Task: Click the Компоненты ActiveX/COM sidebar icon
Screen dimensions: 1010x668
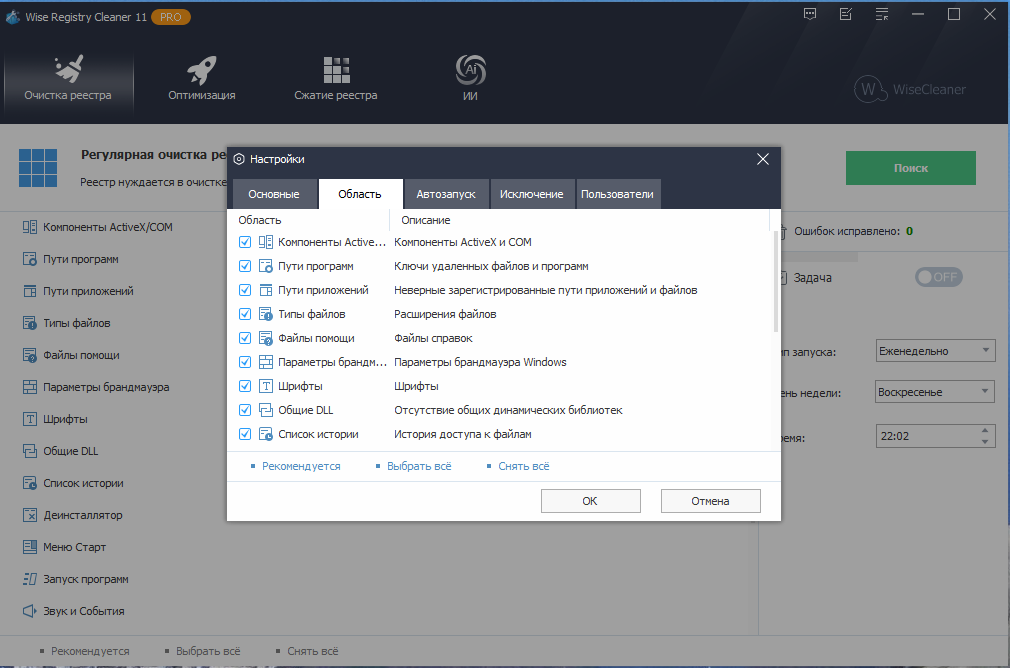Action: (x=30, y=227)
